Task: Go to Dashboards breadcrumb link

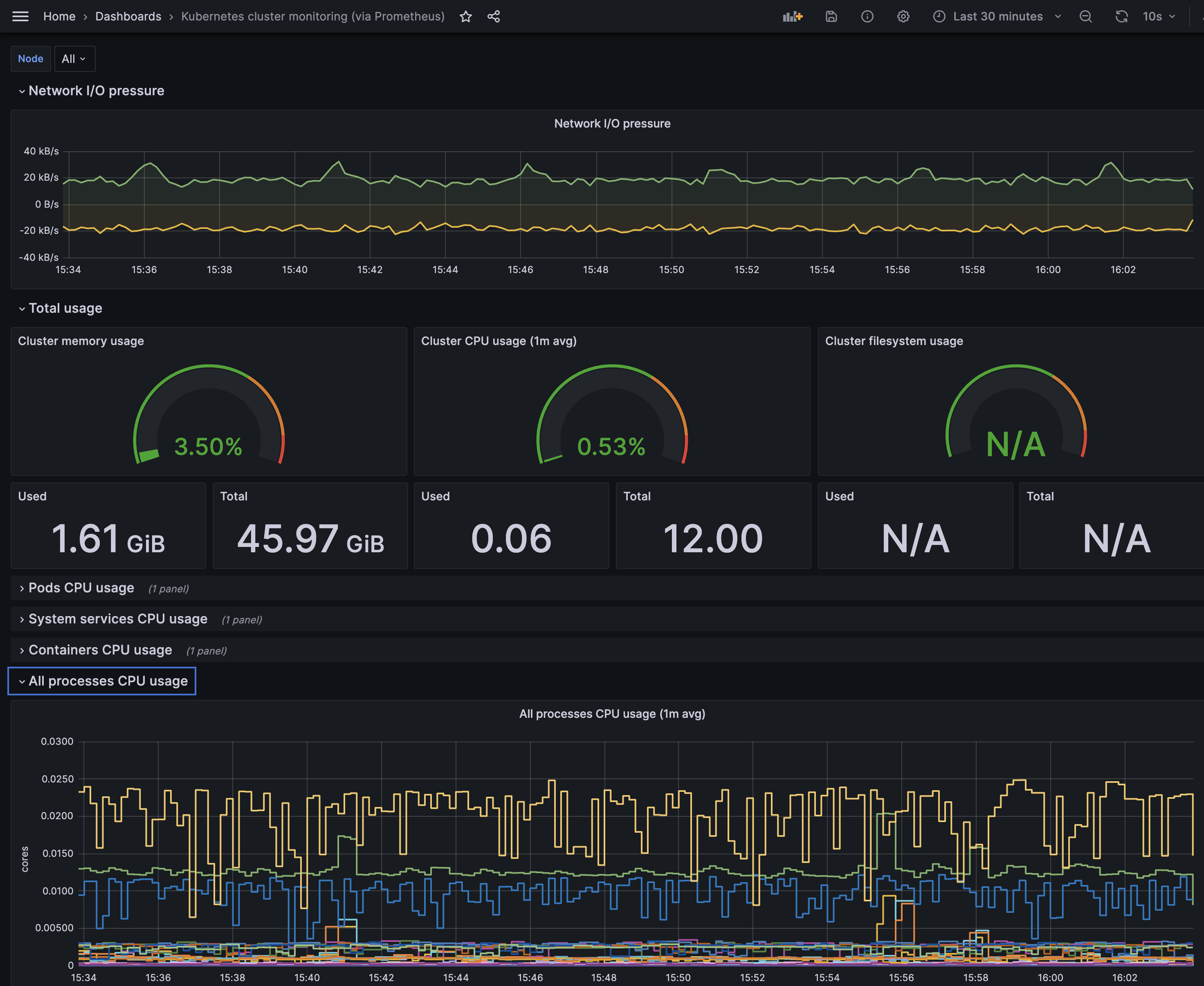Action: pos(128,16)
